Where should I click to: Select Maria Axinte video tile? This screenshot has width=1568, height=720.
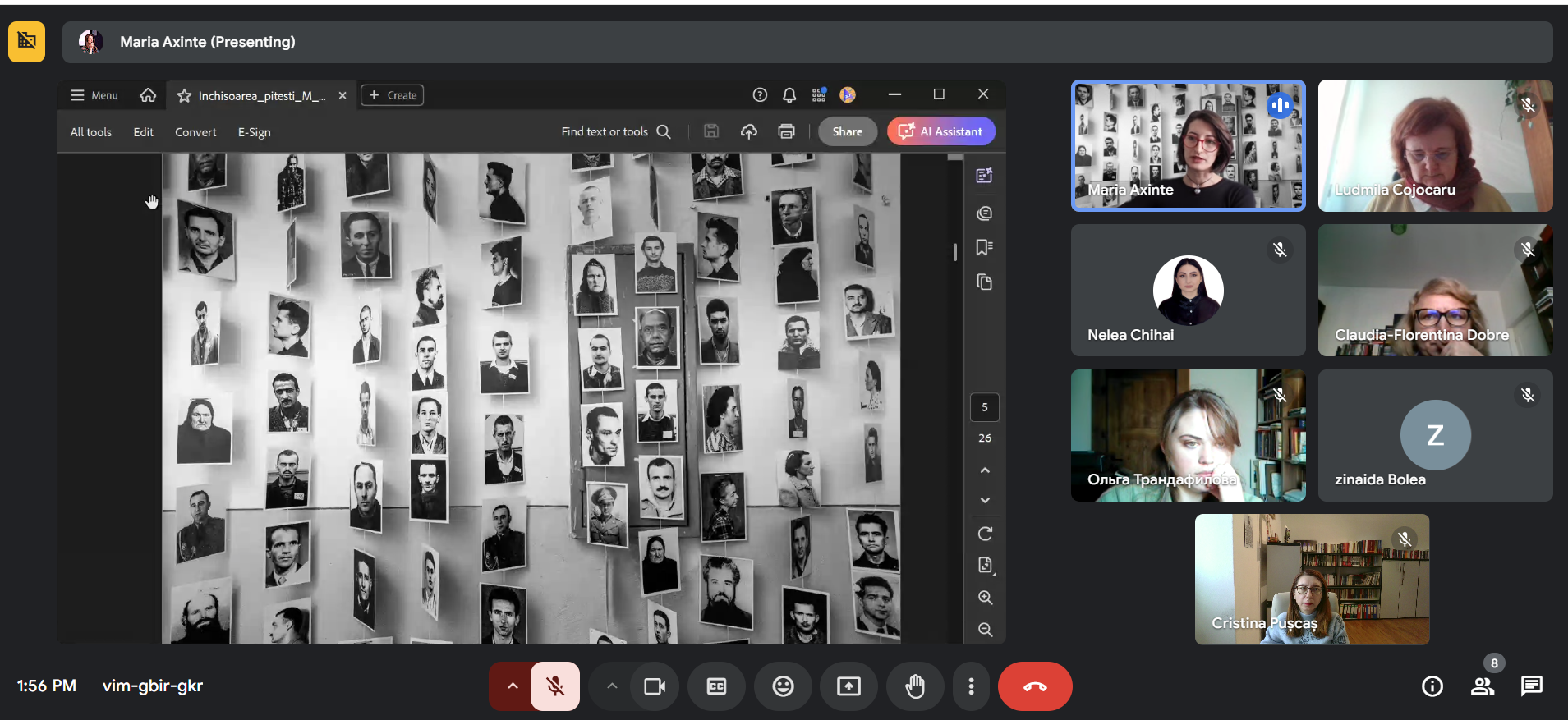click(1188, 145)
